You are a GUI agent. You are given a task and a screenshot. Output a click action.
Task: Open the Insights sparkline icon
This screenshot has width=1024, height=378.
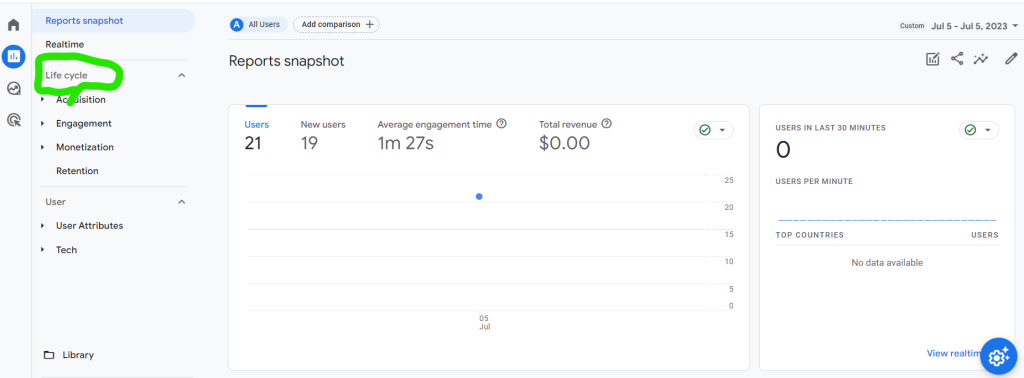pyautogui.click(x=980, y=59)
